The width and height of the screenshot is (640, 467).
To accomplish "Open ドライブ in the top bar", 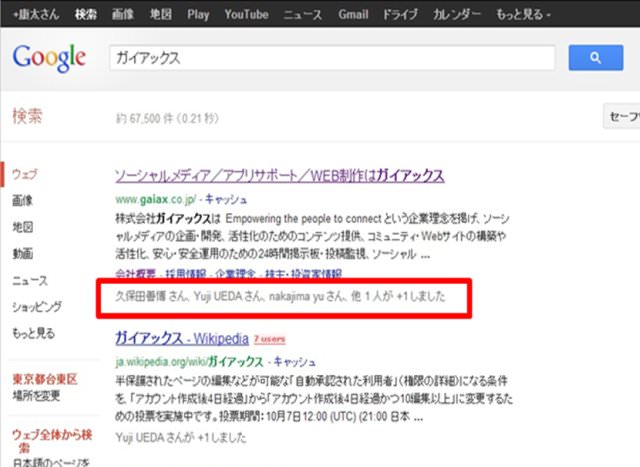I will [x=400, y=14].
